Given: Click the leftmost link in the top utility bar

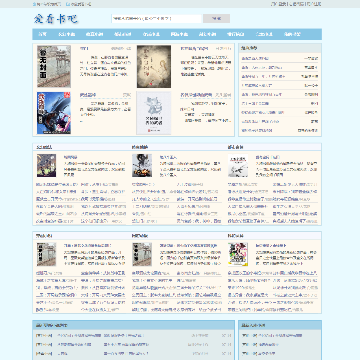Looking at the screenshot, I should coord(47,4).
